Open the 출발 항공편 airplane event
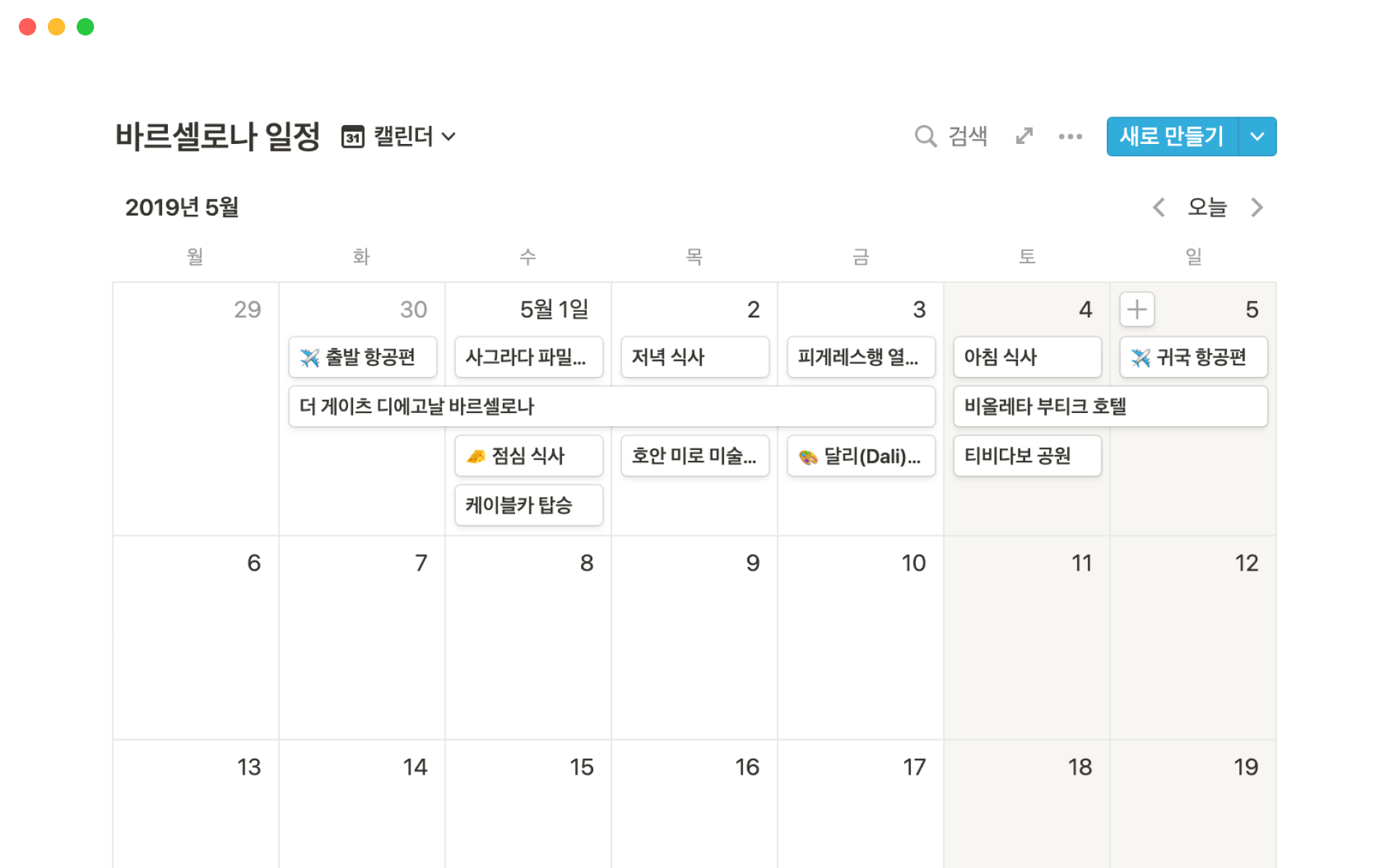 coord(362,357)
